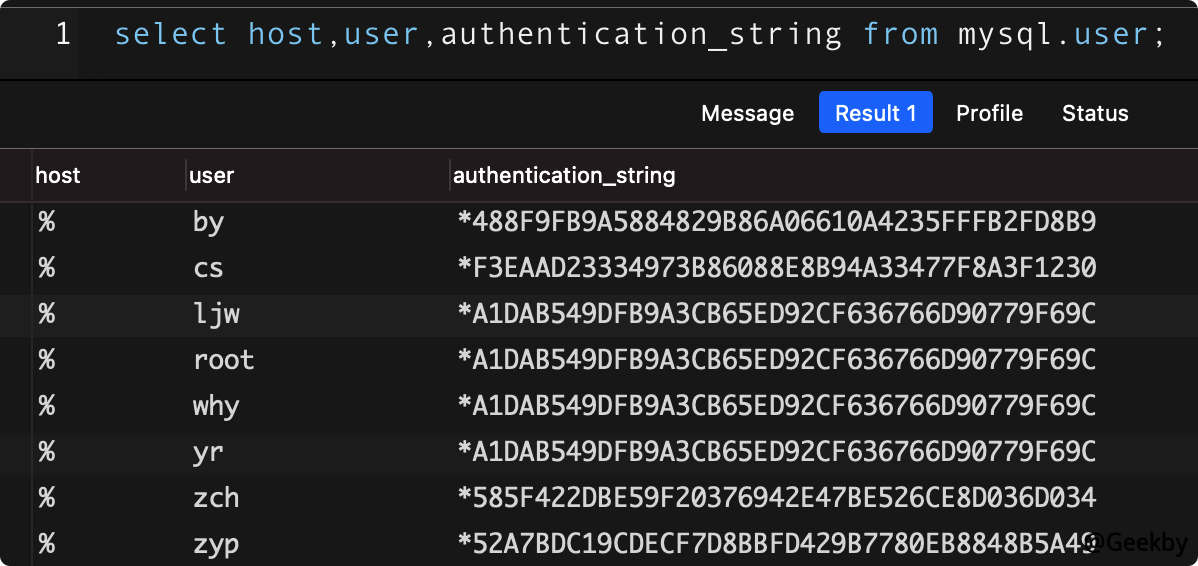Viewport: 1198px width, 566px height.
Task: Open the Profile tab
Action: pos(989,113)
